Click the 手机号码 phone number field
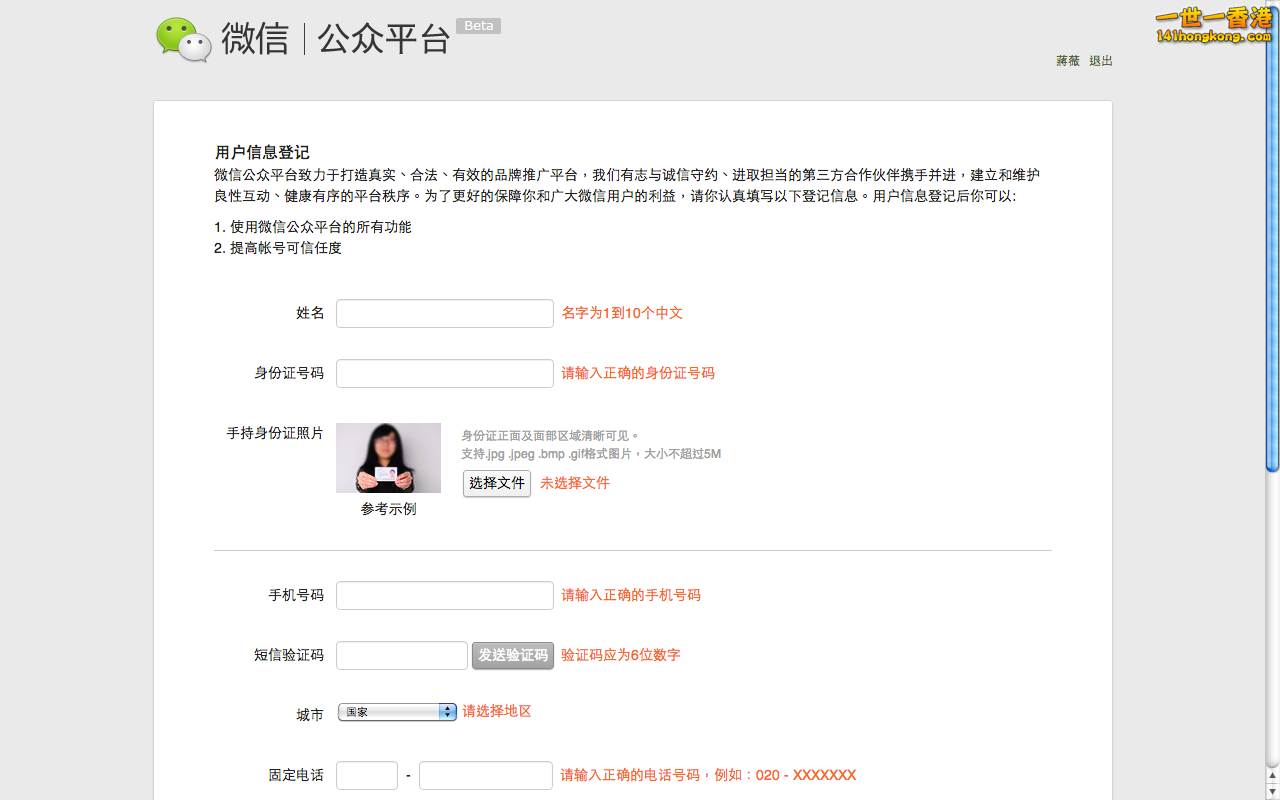 coord(444,595)
